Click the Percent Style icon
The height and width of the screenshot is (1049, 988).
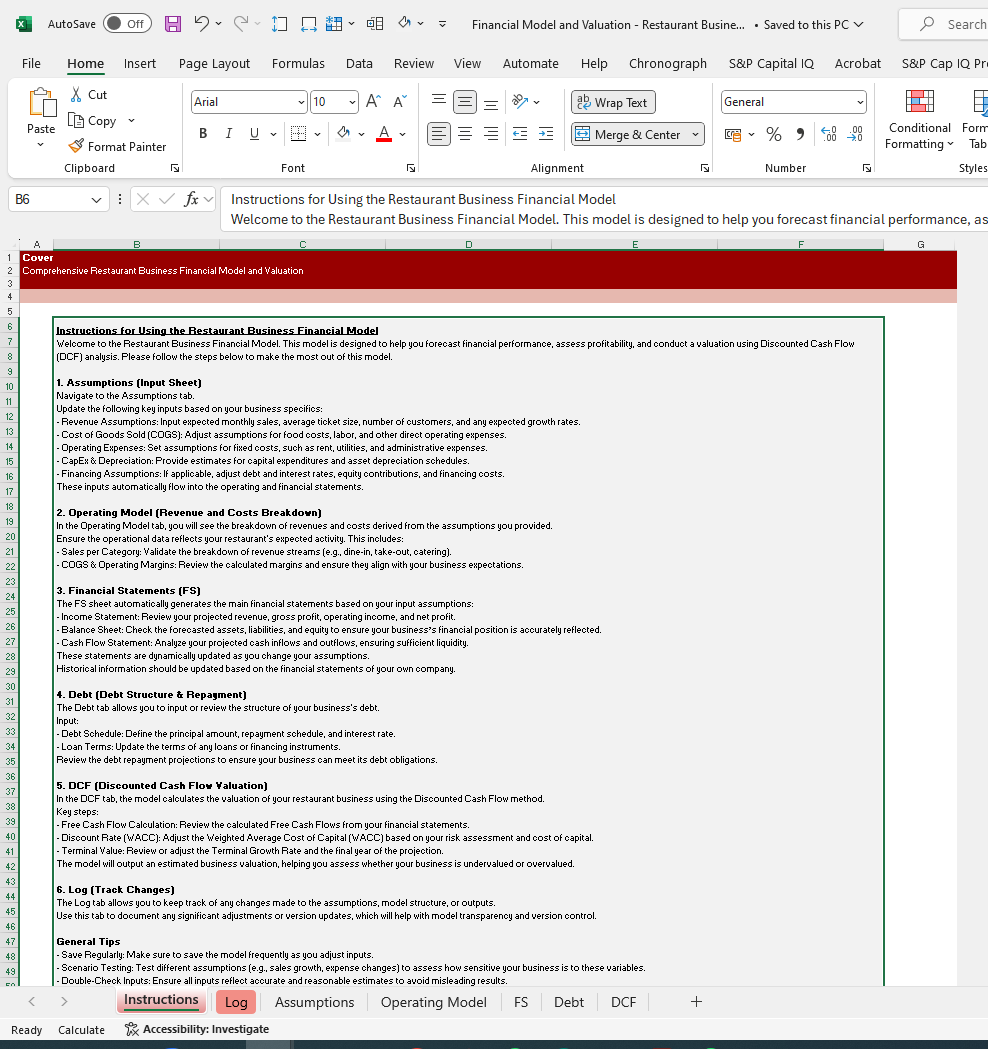(x=773, y=134)
